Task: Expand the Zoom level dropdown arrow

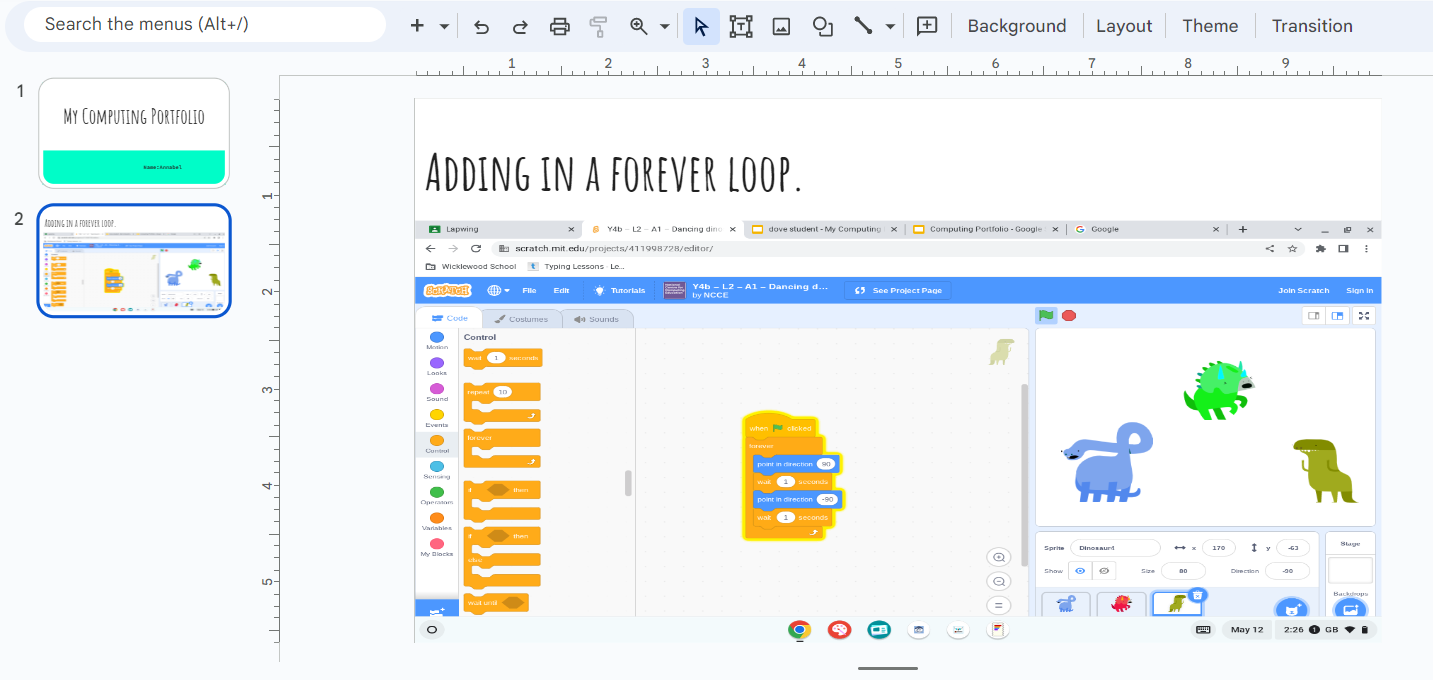Action: (665, 26)
